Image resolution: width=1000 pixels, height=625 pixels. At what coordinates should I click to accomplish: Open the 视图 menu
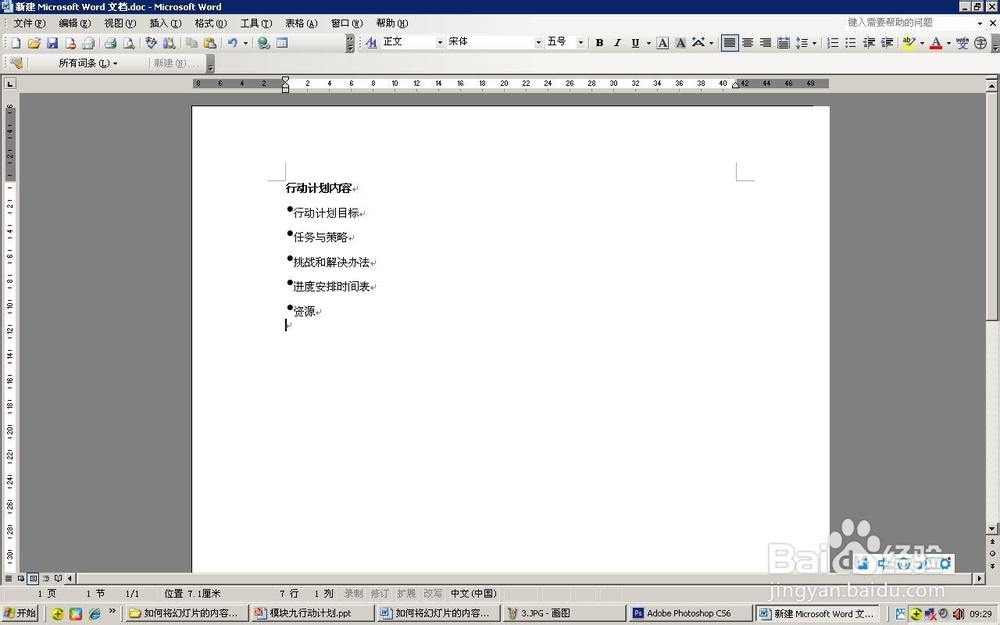(x=120, y=23)
